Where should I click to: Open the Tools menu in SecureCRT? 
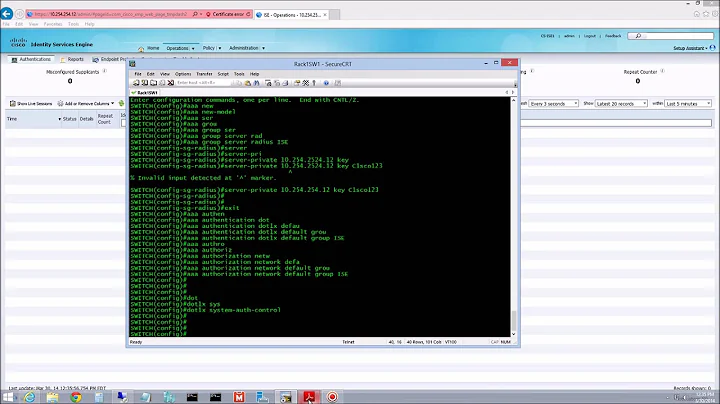239,74
